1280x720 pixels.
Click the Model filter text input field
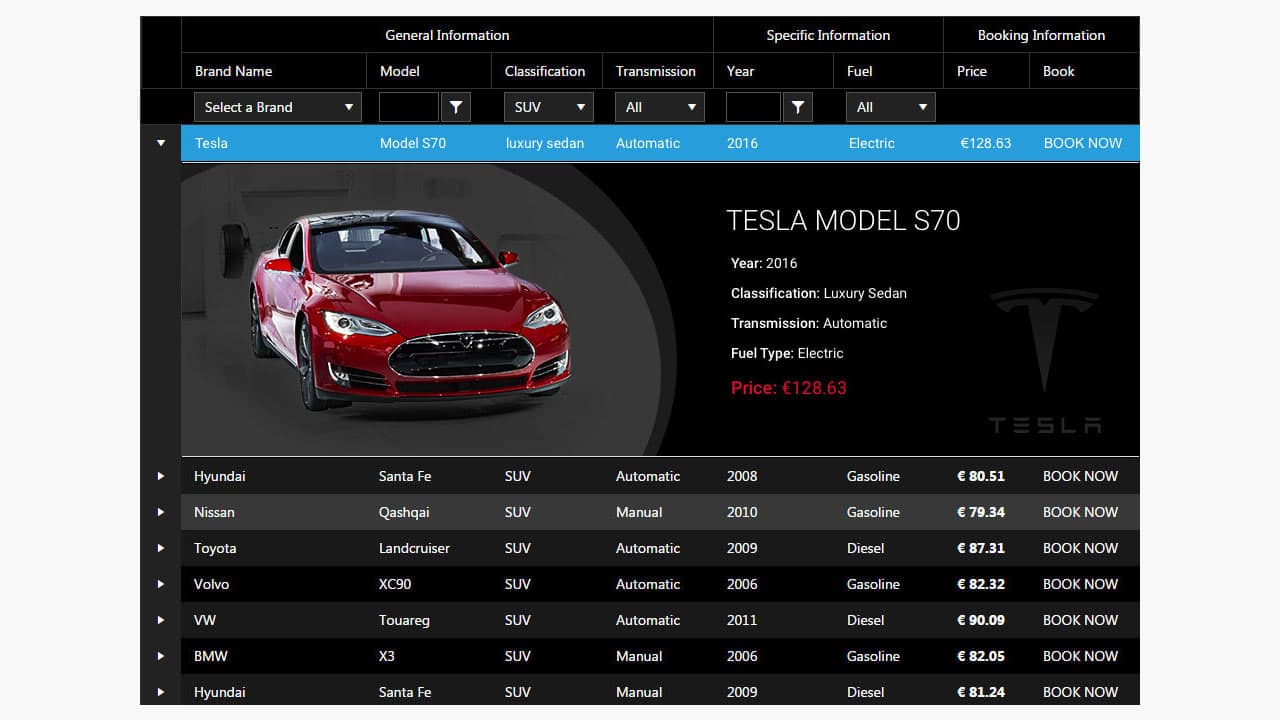[410, 106]
